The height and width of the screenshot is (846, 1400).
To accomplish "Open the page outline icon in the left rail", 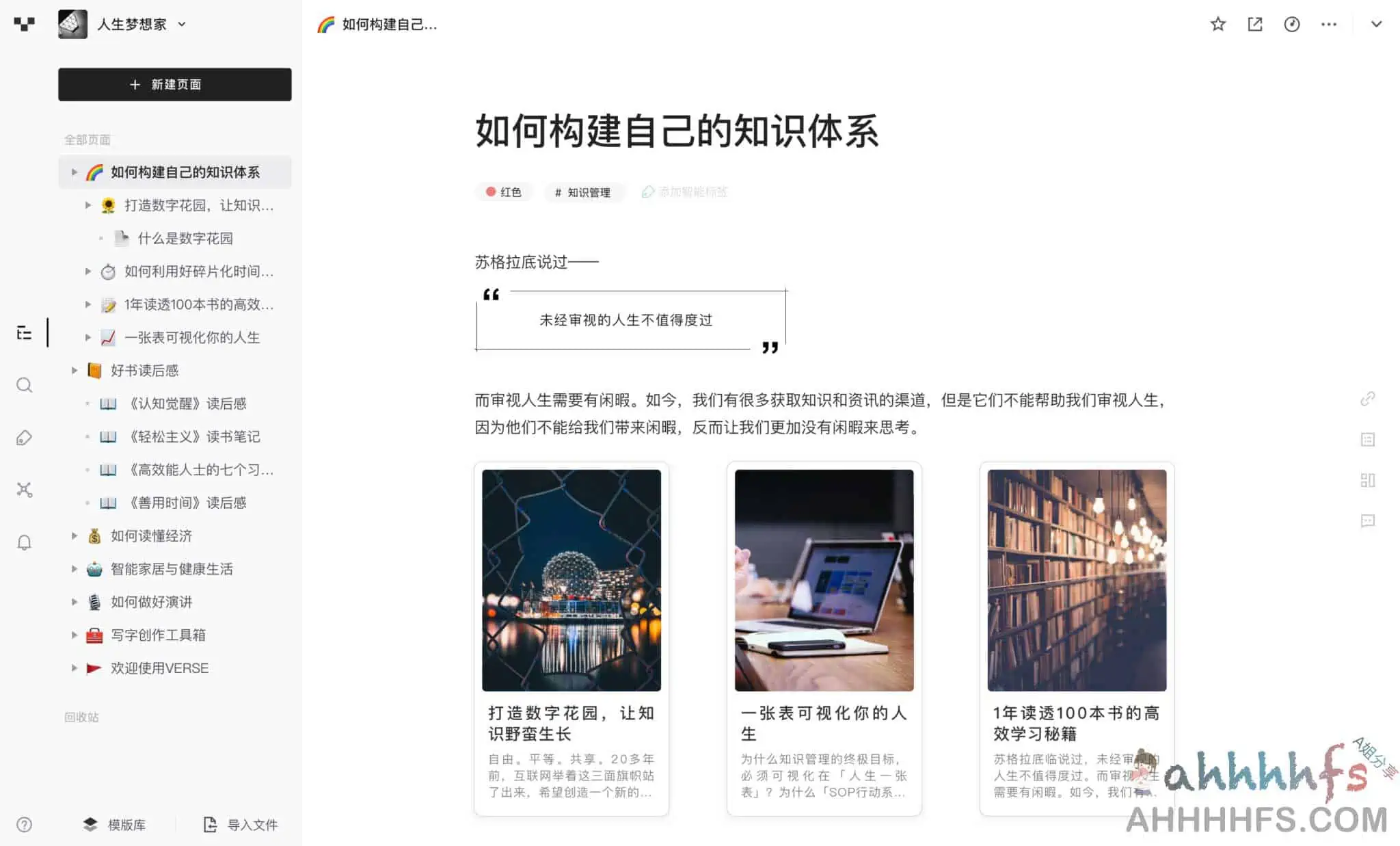I will 25,333.
